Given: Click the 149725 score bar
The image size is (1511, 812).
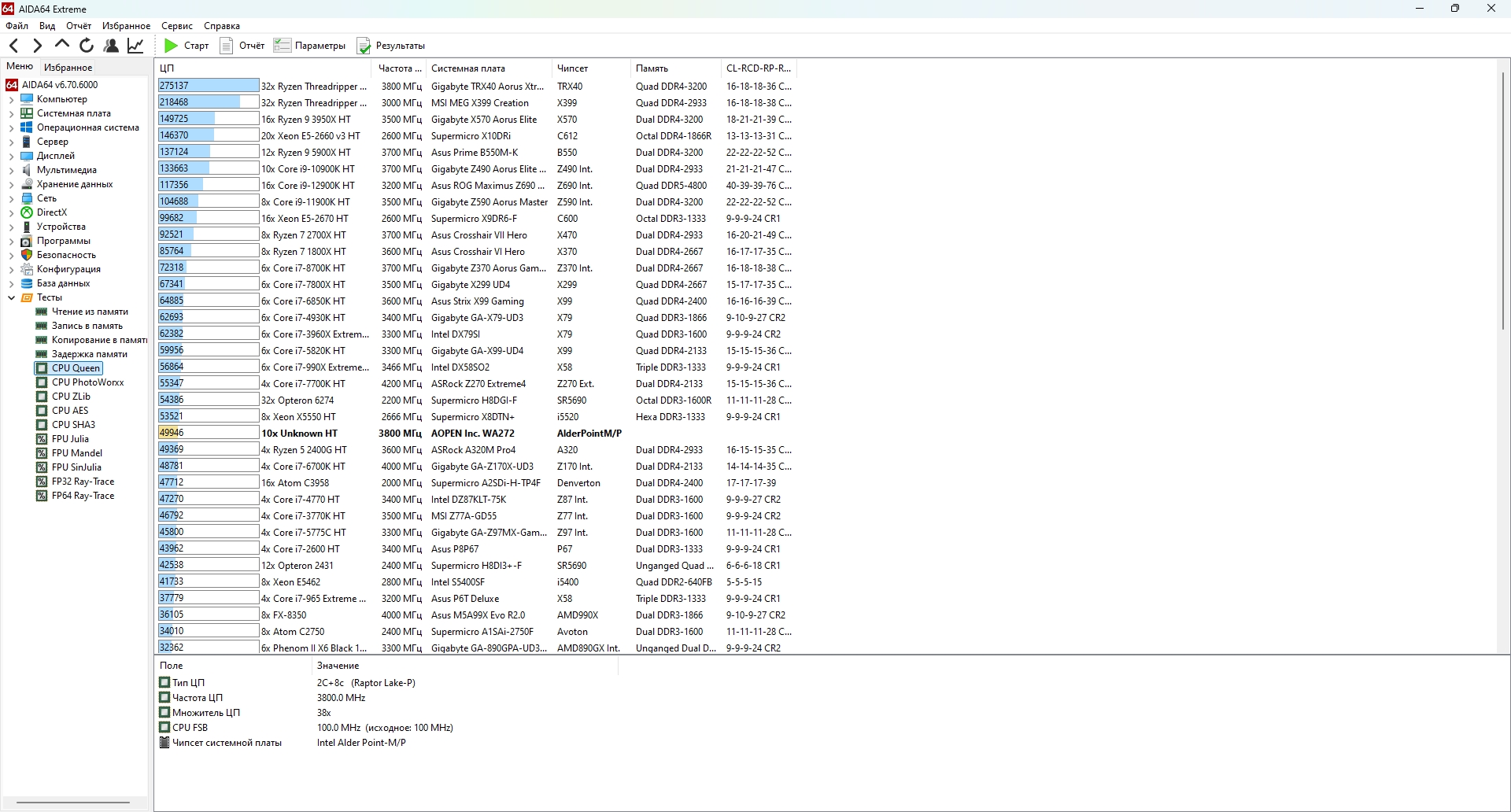Looking at the screenshot, I should [209, 119].
